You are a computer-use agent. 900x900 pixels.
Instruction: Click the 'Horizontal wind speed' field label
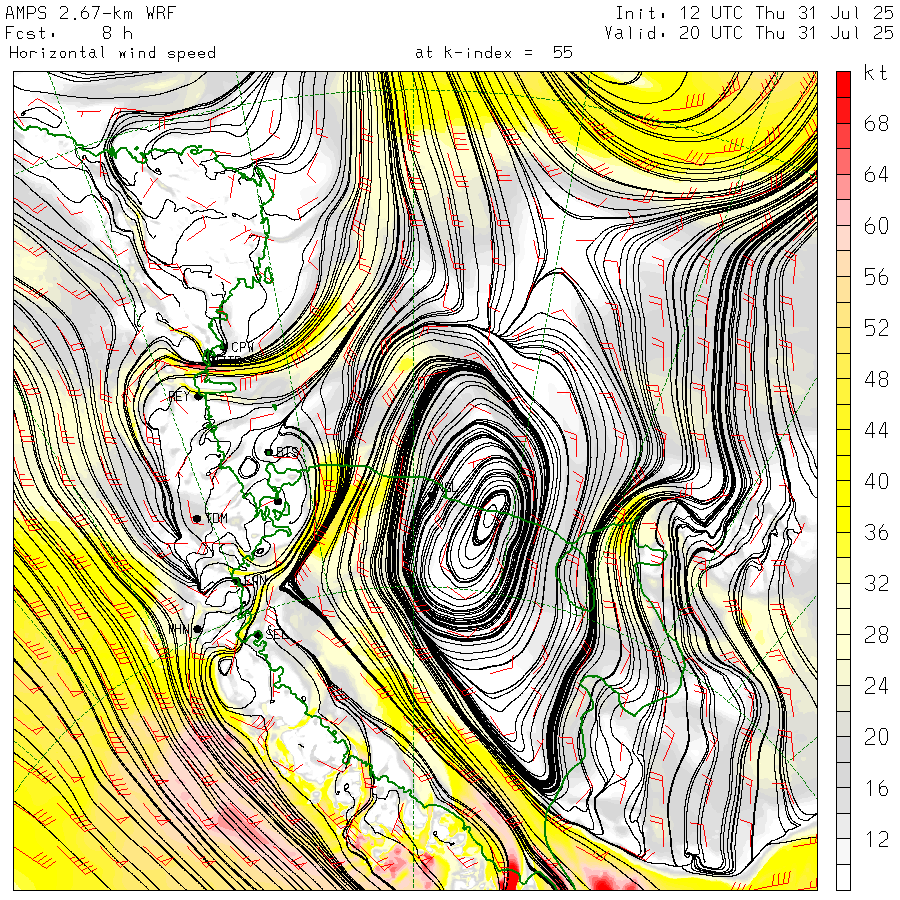112,53
